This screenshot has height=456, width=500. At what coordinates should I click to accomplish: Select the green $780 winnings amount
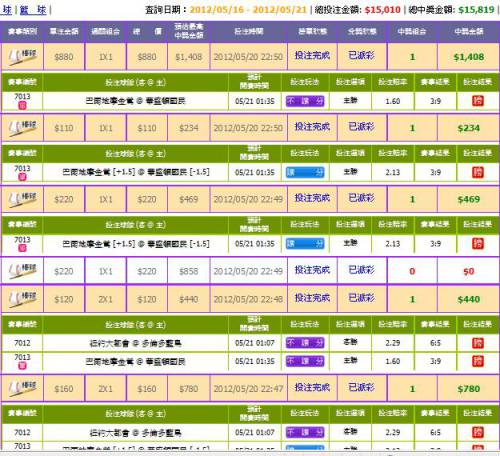pos(469,389)
